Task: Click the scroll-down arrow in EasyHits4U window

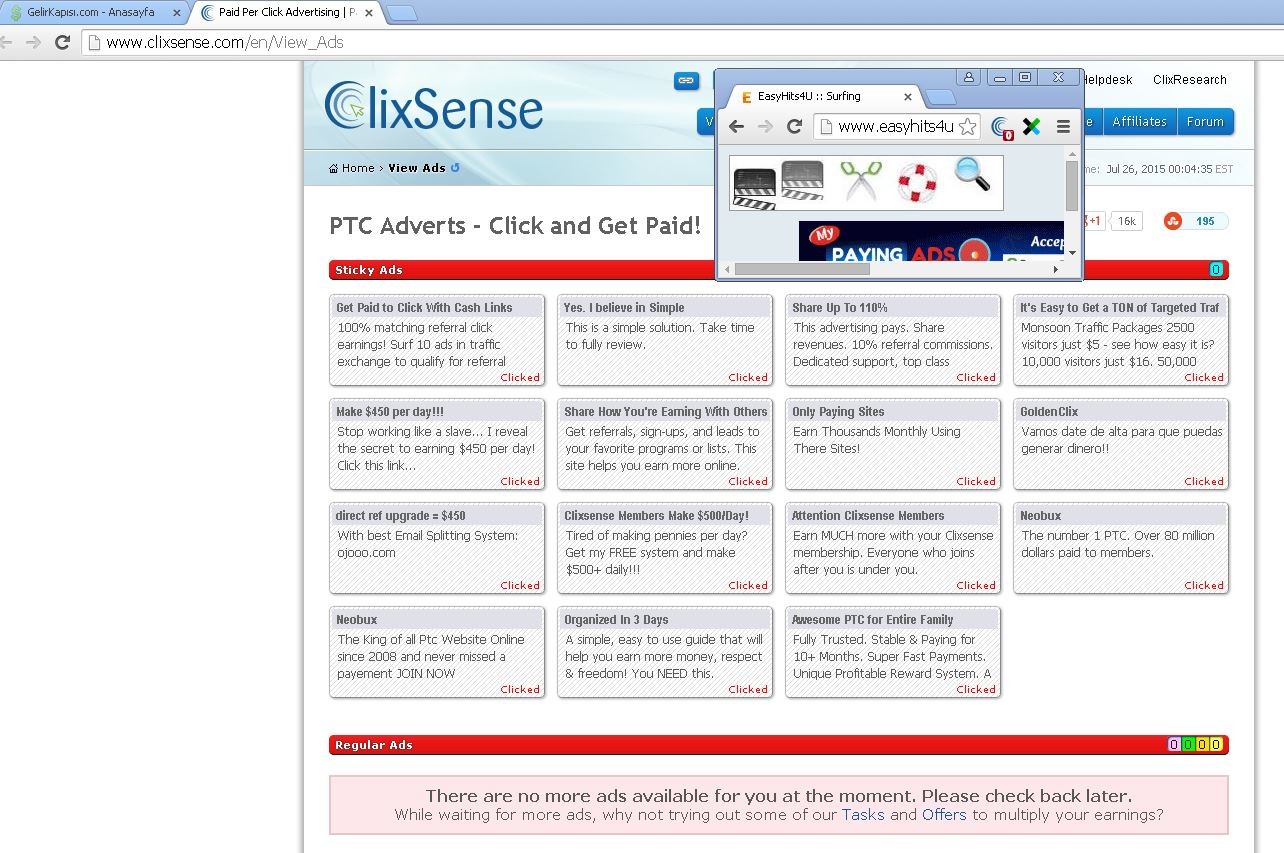Action: pos(1072,253)
